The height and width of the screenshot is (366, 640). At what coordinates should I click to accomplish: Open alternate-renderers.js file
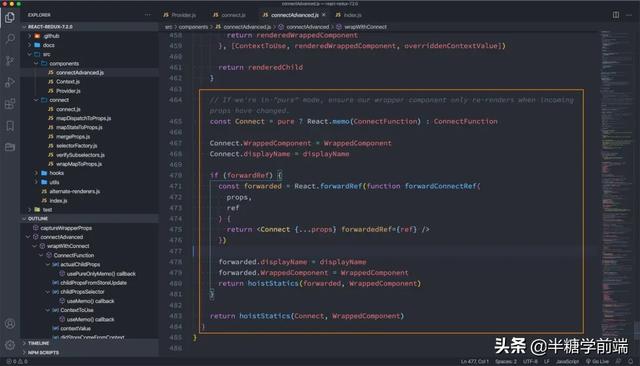[x=90, y=191]
